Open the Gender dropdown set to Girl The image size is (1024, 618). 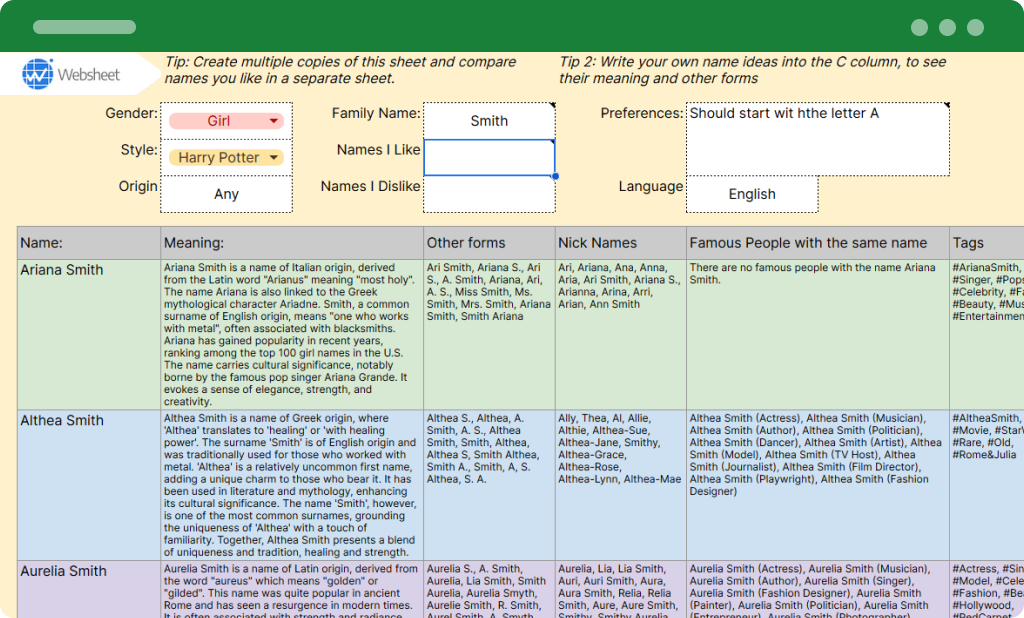point(226,119)
